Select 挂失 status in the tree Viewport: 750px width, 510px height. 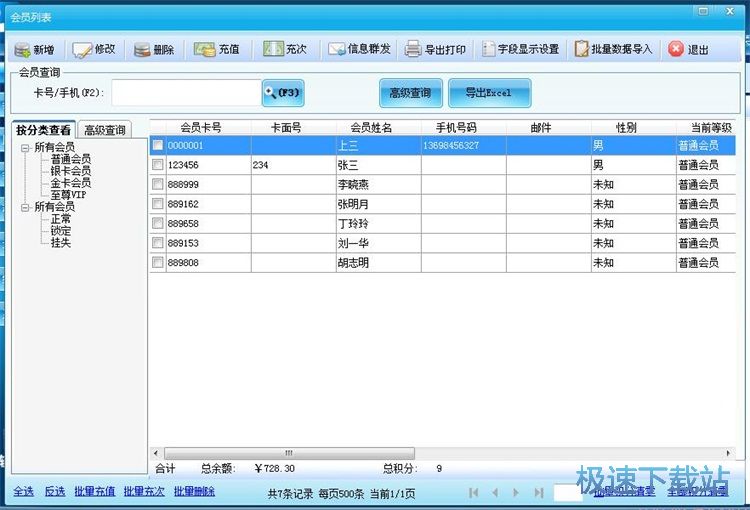click(61, 243)
